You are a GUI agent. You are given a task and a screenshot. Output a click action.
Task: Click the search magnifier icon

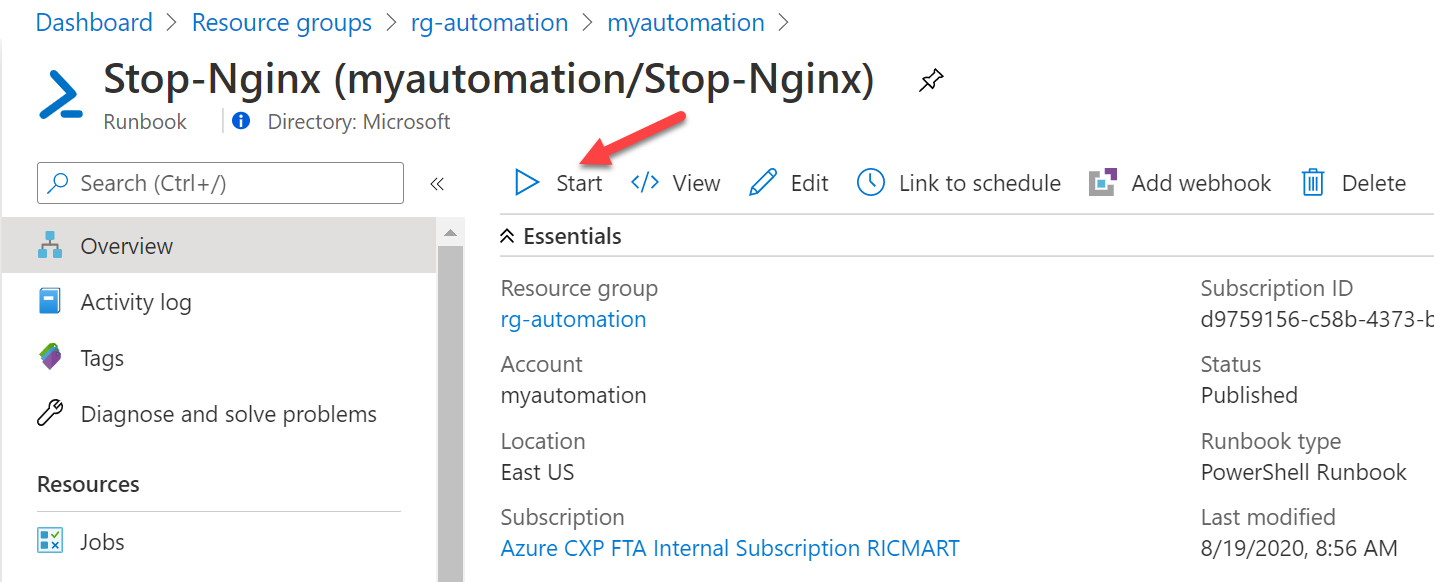click(59, 183)
